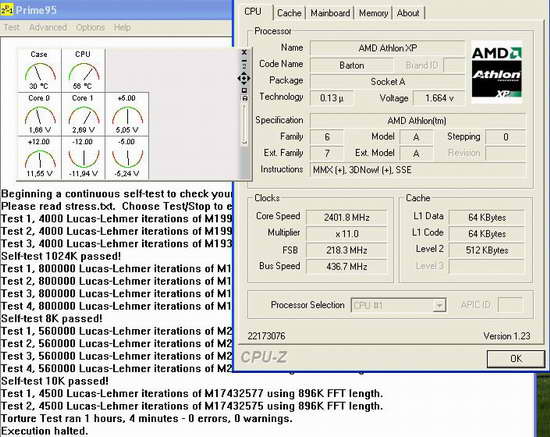The height and width of the screenshot is (437, 550).
Task: Click the +12.00 voltage gauge
Action: point(39,158)
